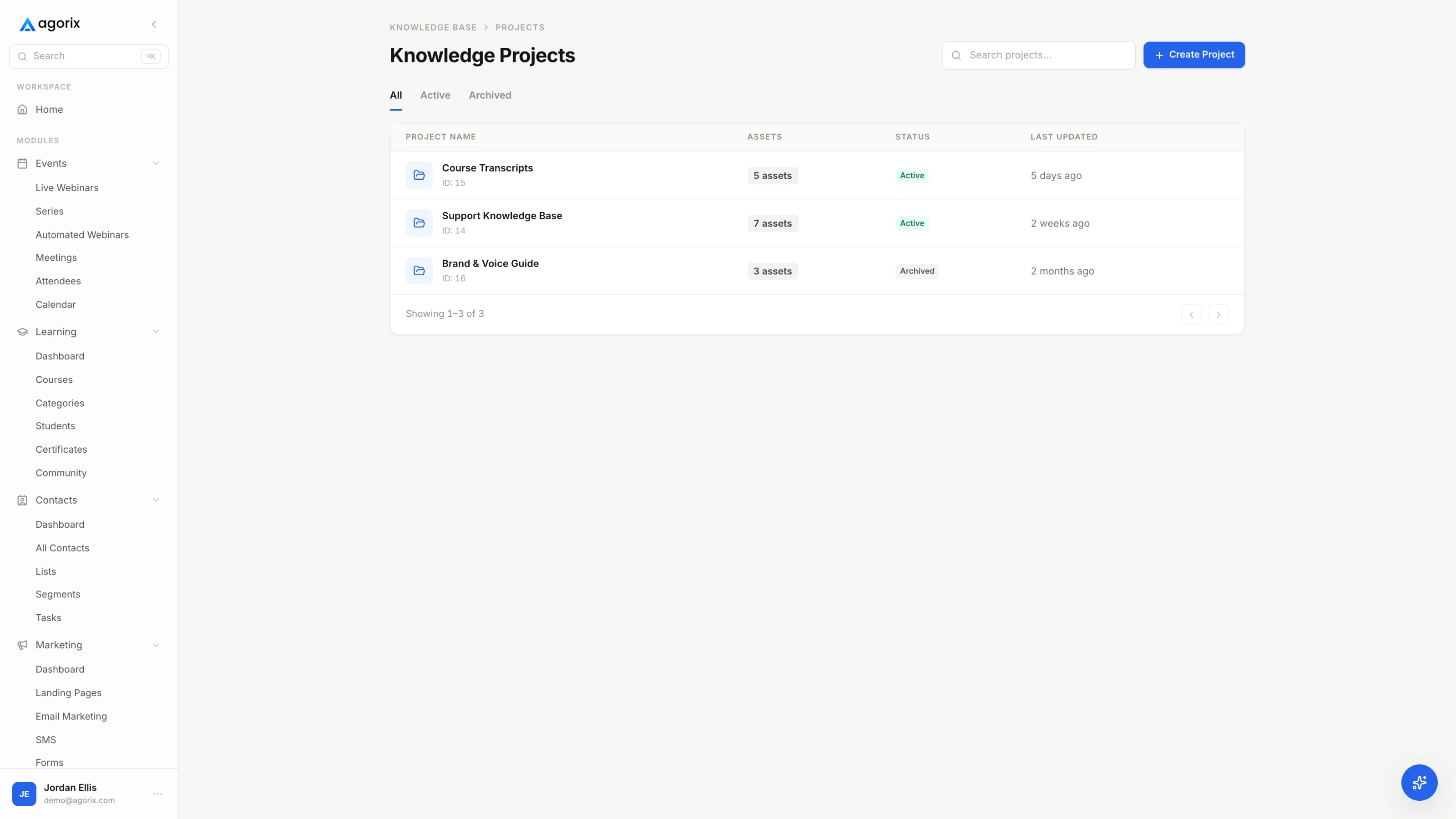This screenshot has height=819, width=1456.
Task: Click the agorix logo
Action: point(50,24)
